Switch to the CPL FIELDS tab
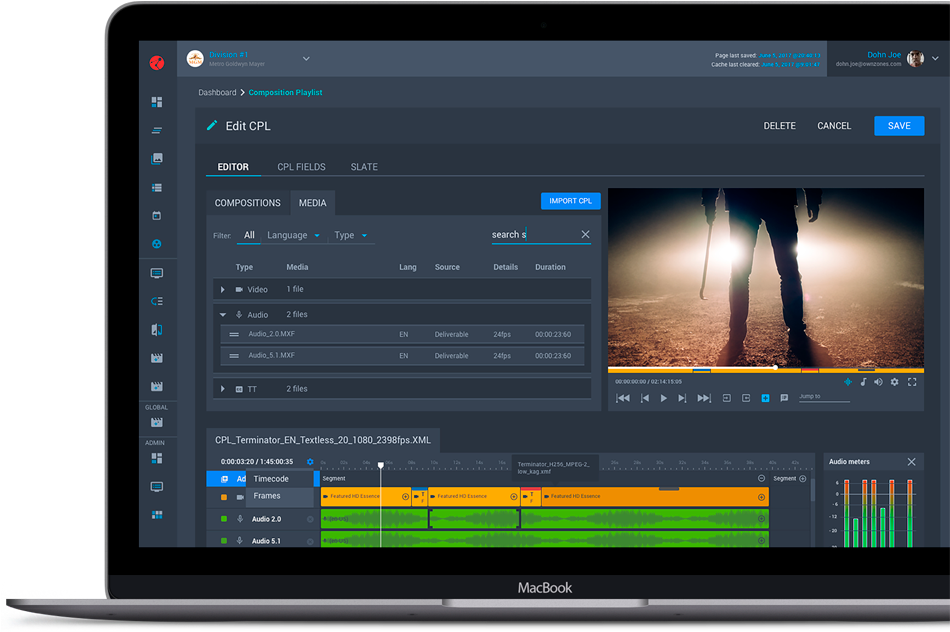Viewport: 950px width, 632px height. click(299, 167)
